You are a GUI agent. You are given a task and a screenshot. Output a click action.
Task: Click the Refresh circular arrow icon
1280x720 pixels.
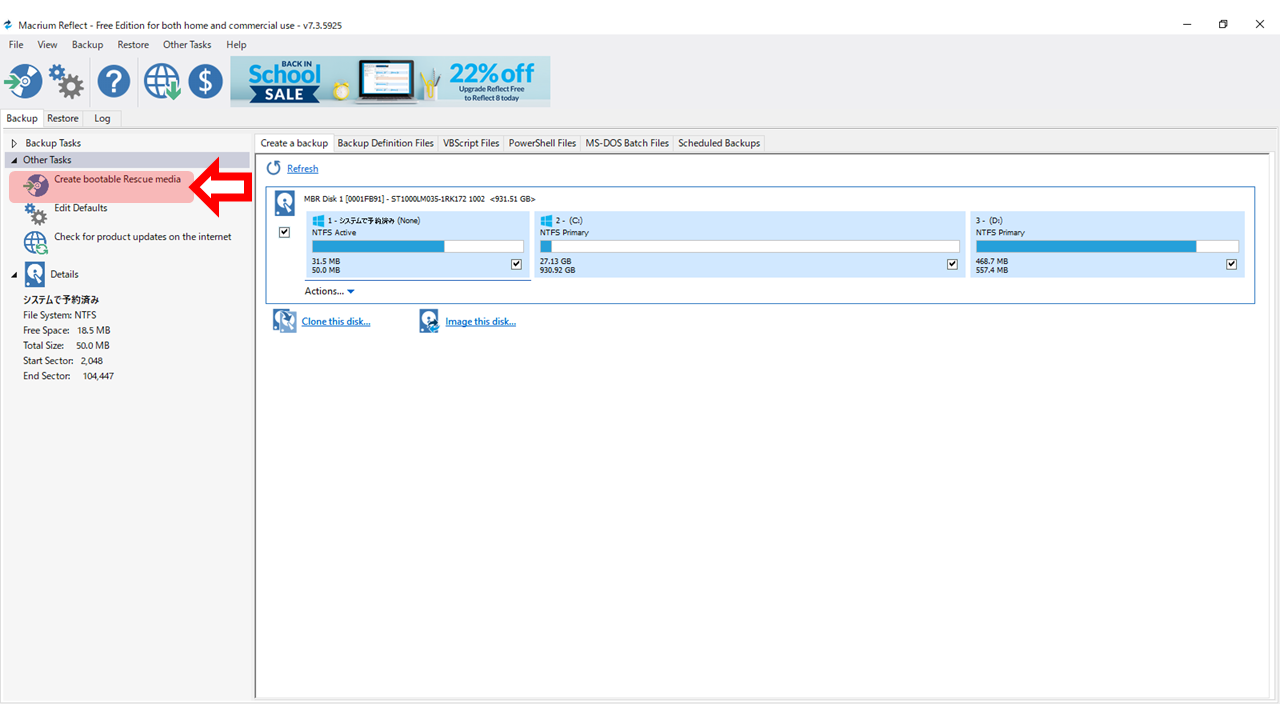click(274, 169)
